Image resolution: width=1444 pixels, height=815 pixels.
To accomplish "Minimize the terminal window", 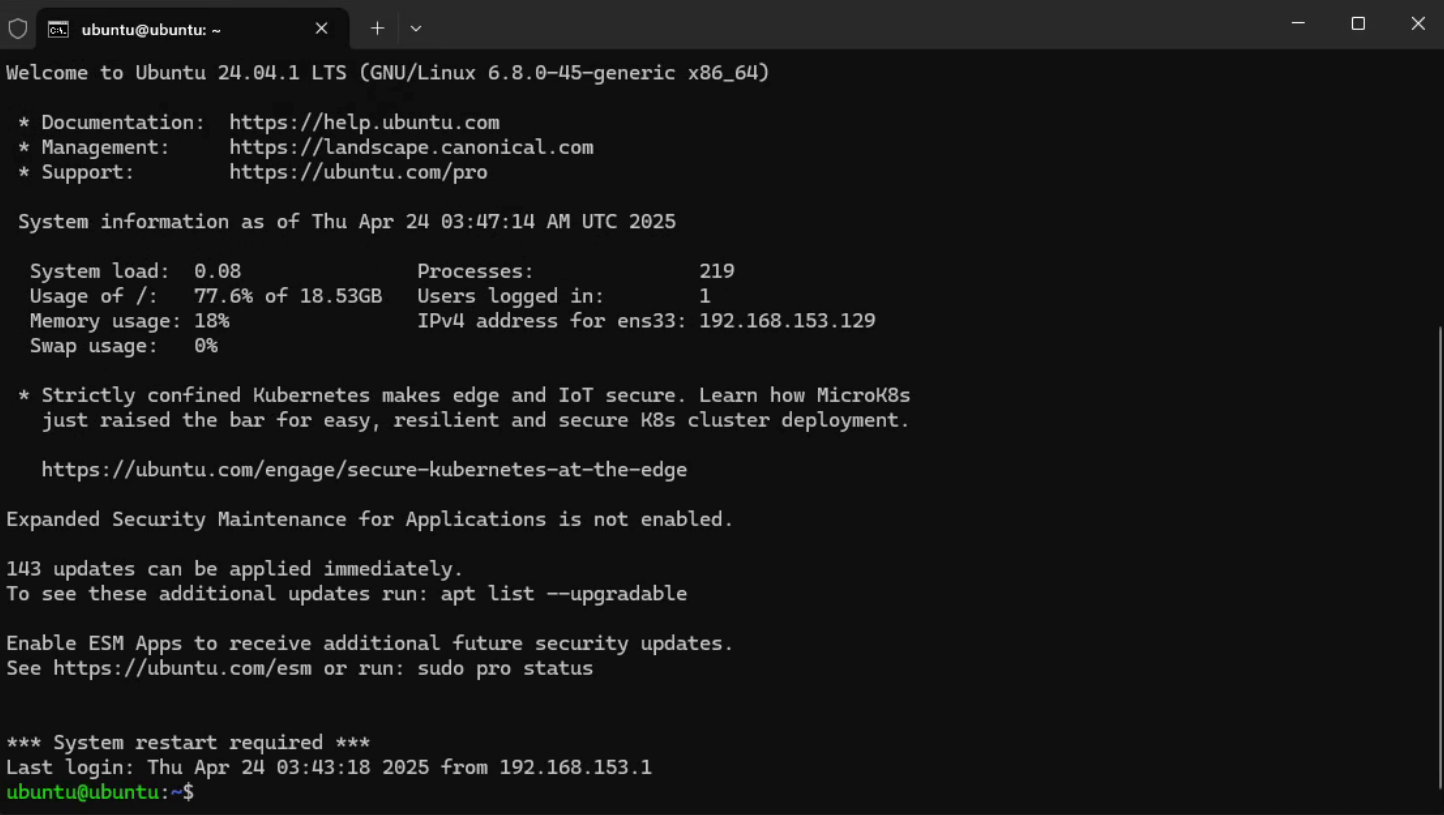I will coord(1298,24).
